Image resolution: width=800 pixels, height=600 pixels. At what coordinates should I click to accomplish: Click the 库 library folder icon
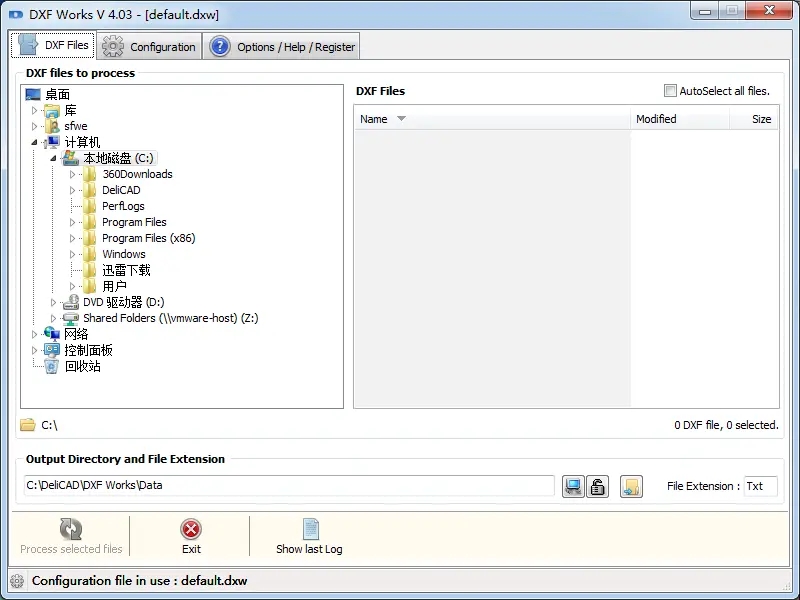(52, 110)
